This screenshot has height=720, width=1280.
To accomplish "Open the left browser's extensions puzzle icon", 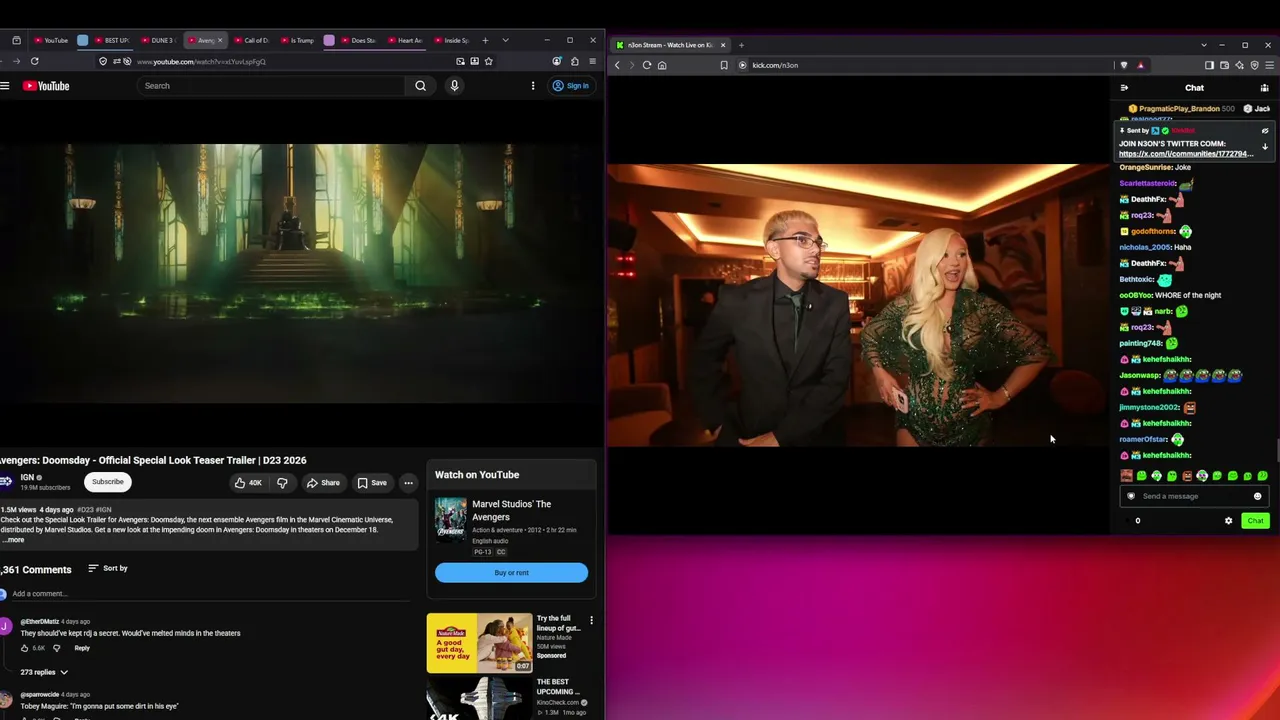I will click(574, 61).
